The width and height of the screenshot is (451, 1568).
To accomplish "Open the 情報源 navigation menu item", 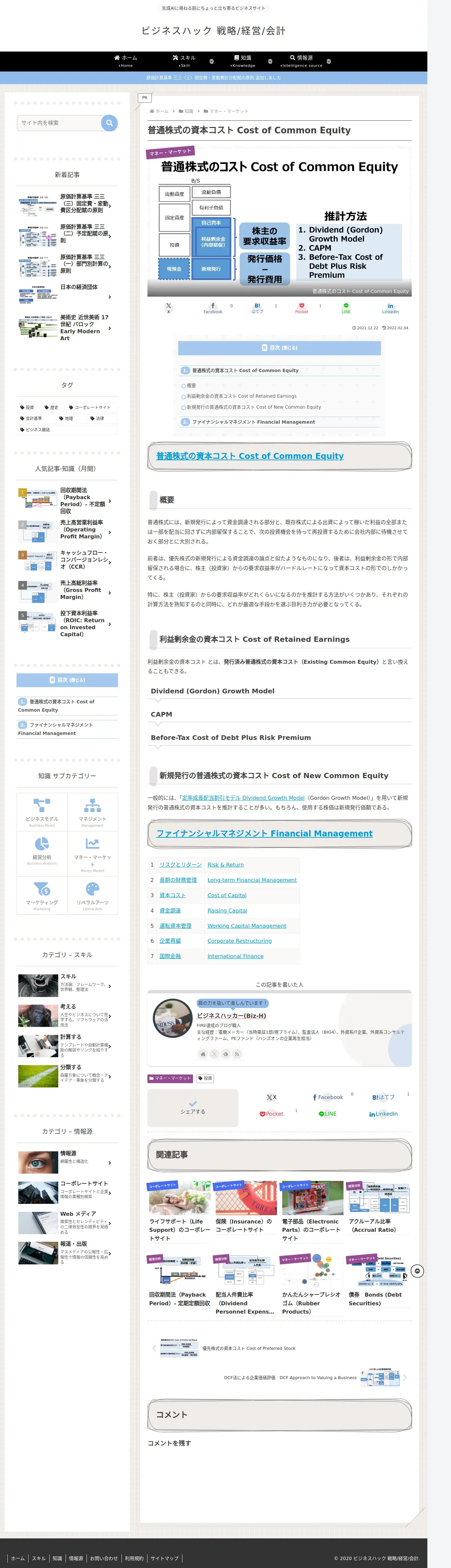I will [x=301, y=62].
